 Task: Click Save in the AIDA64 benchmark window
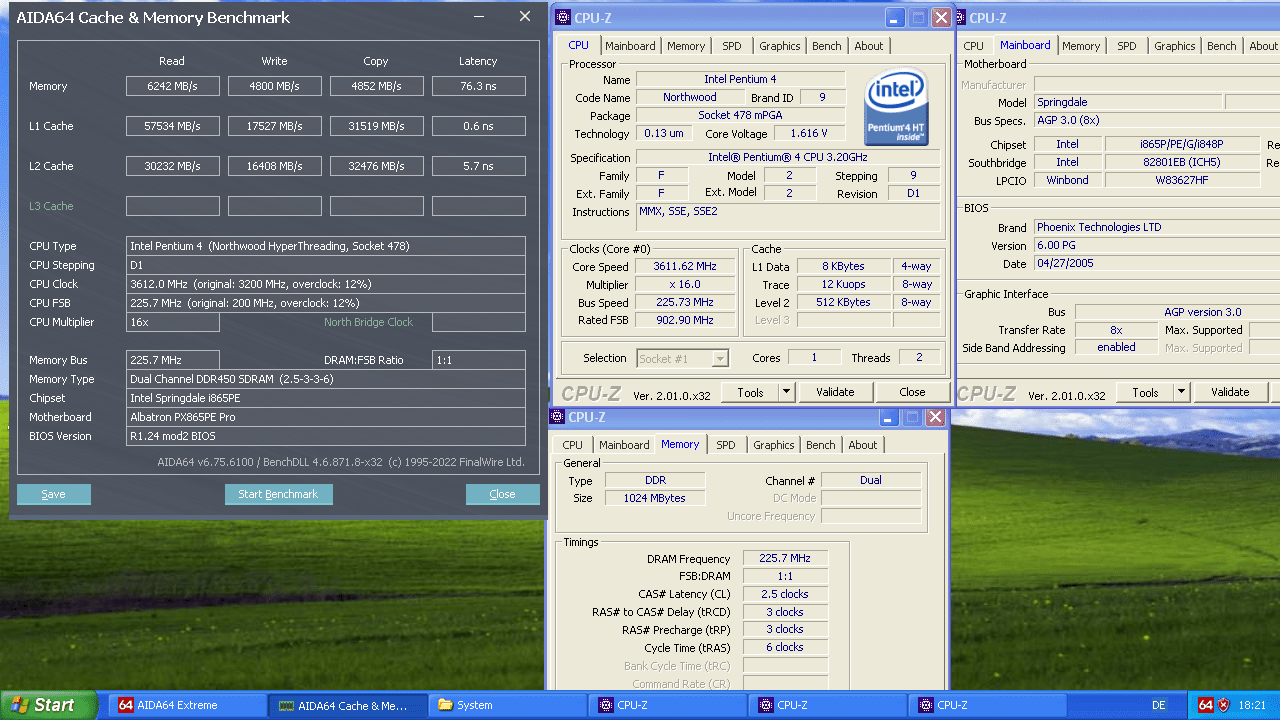tap(54, 494)
